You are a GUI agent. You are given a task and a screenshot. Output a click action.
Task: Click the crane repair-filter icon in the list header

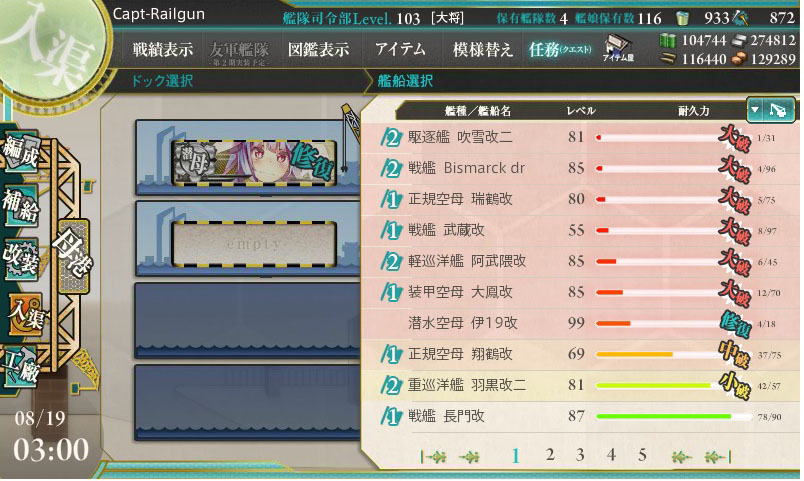(x=778, y=110)
